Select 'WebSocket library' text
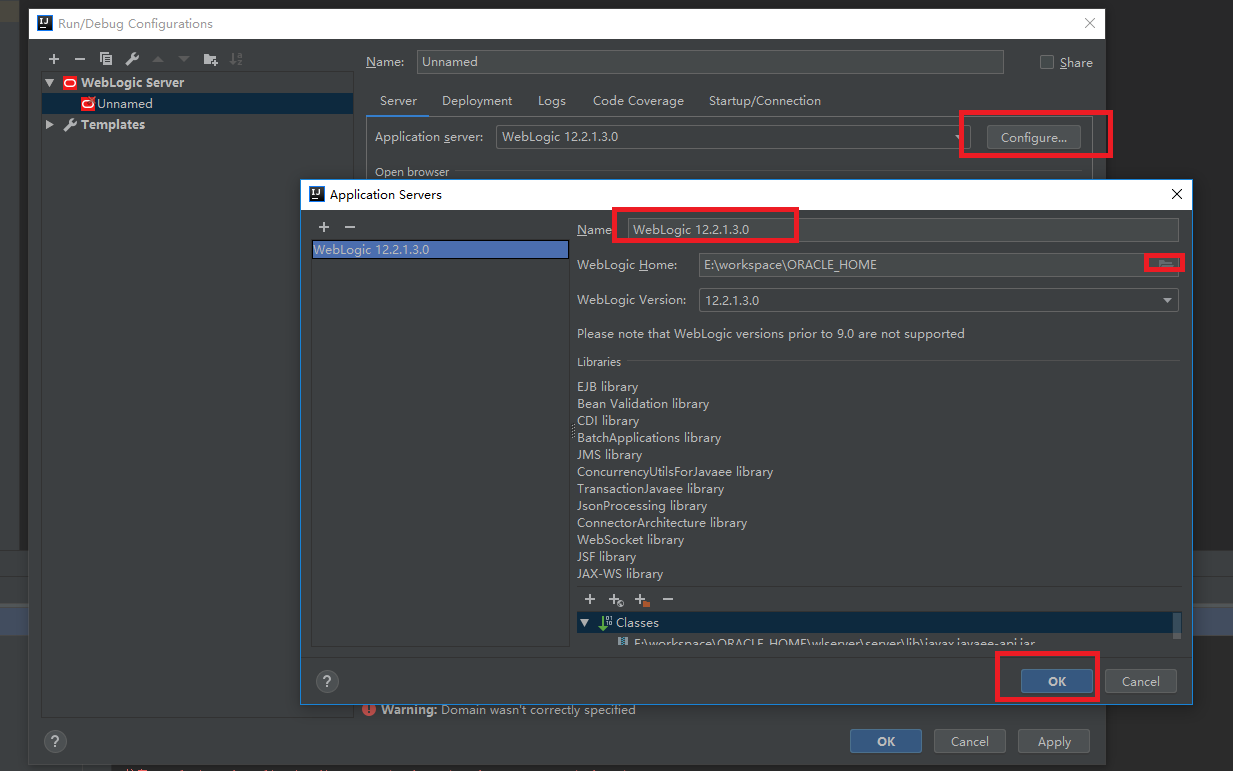Screen dimensions: 1233x771 (x=630, y=540)
